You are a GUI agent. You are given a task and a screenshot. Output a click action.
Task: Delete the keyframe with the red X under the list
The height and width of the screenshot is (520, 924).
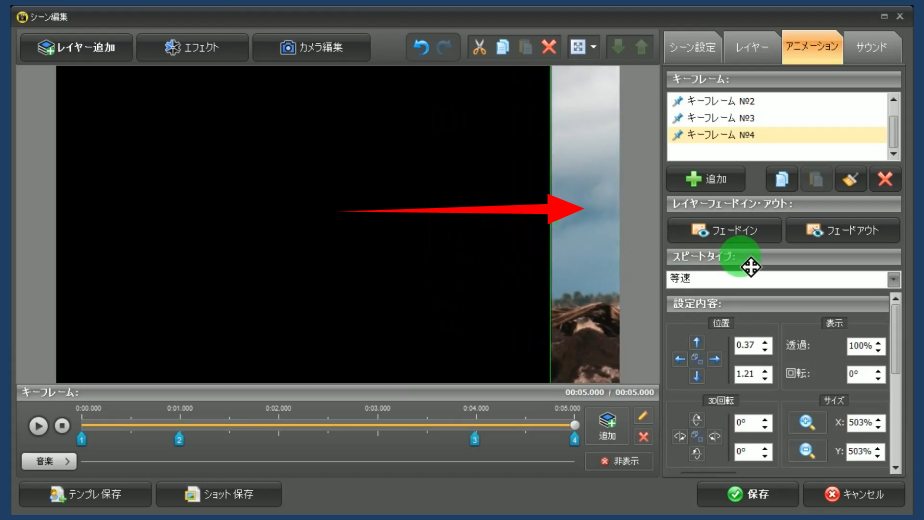pyautogui.click(x=884, y=180)
